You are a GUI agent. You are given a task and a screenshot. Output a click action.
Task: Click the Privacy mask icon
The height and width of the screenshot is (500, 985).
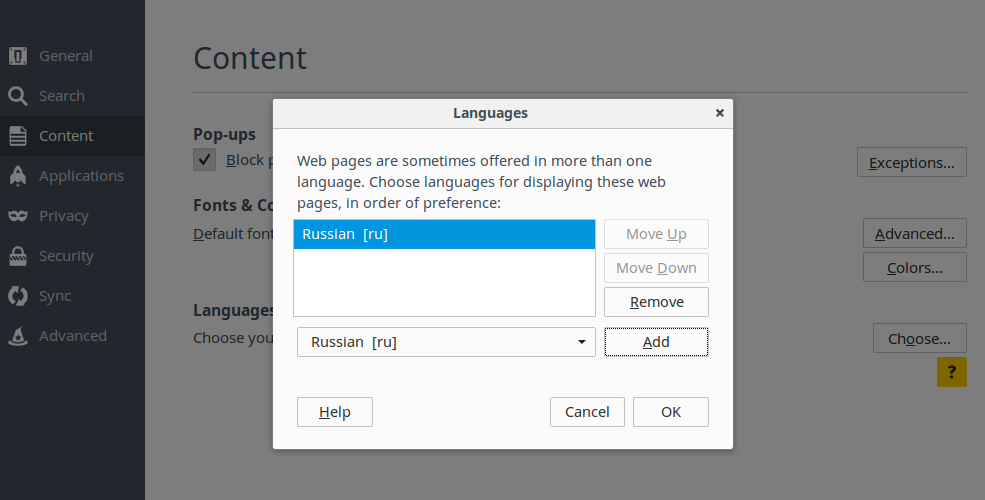coord(18,216)
